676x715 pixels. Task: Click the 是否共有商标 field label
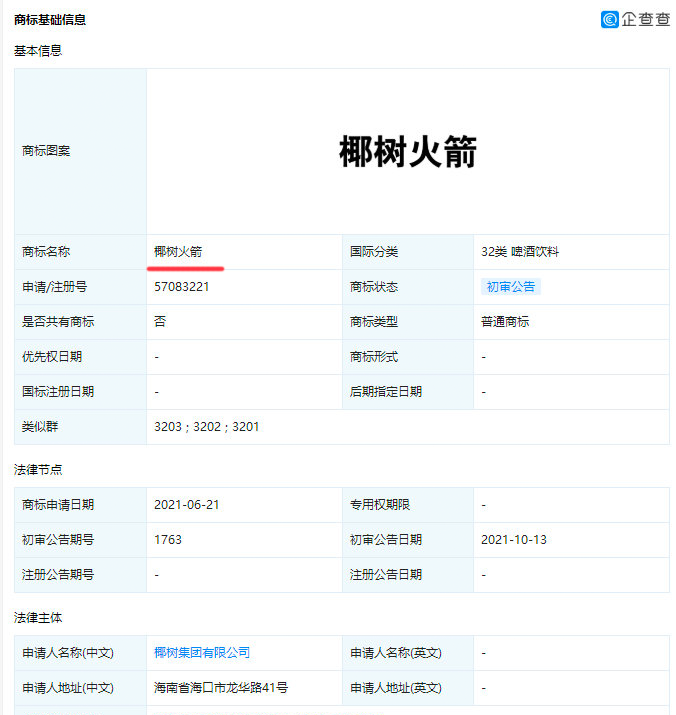[x=58, y=322]
